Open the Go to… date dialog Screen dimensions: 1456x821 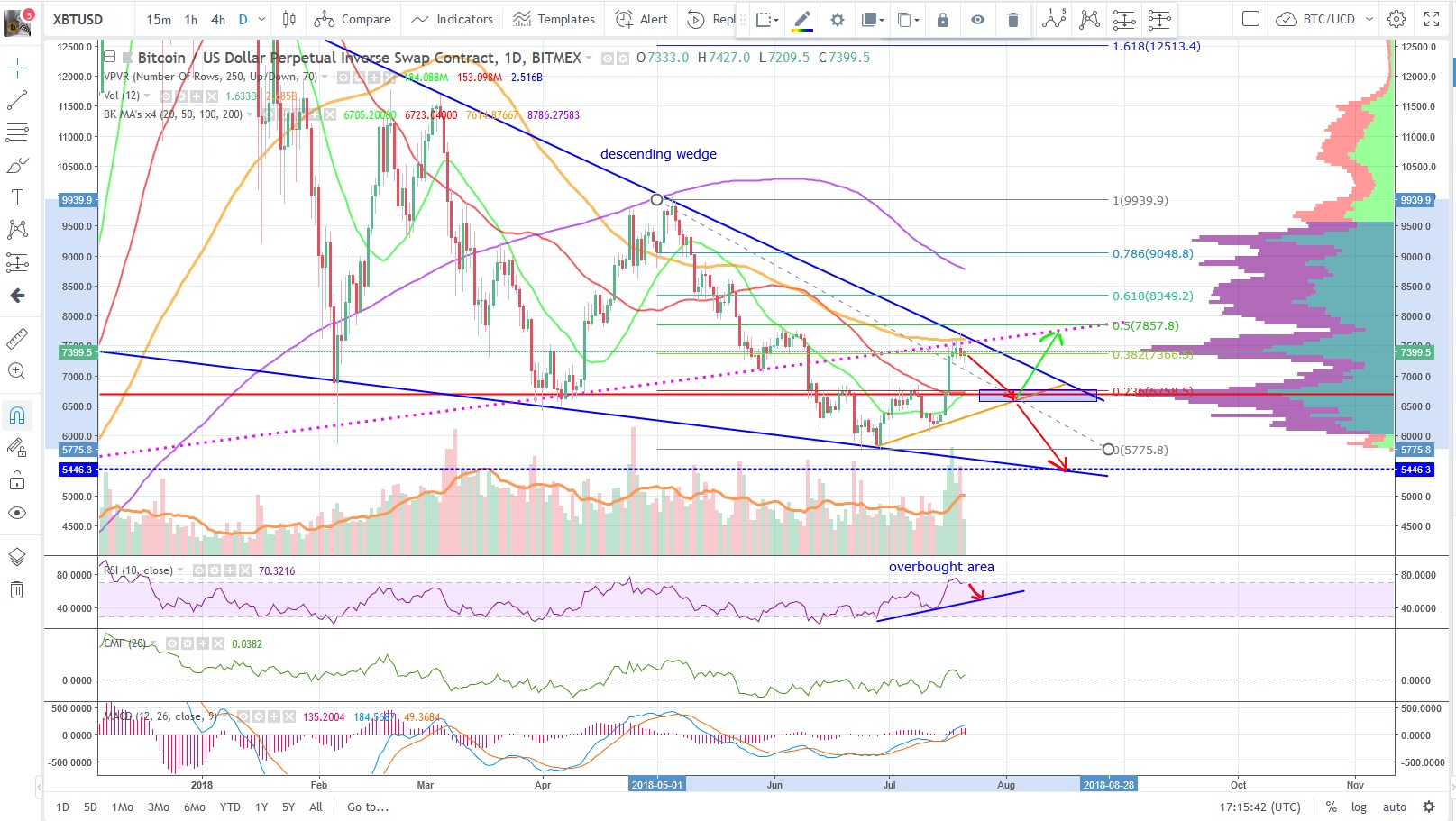368,807
